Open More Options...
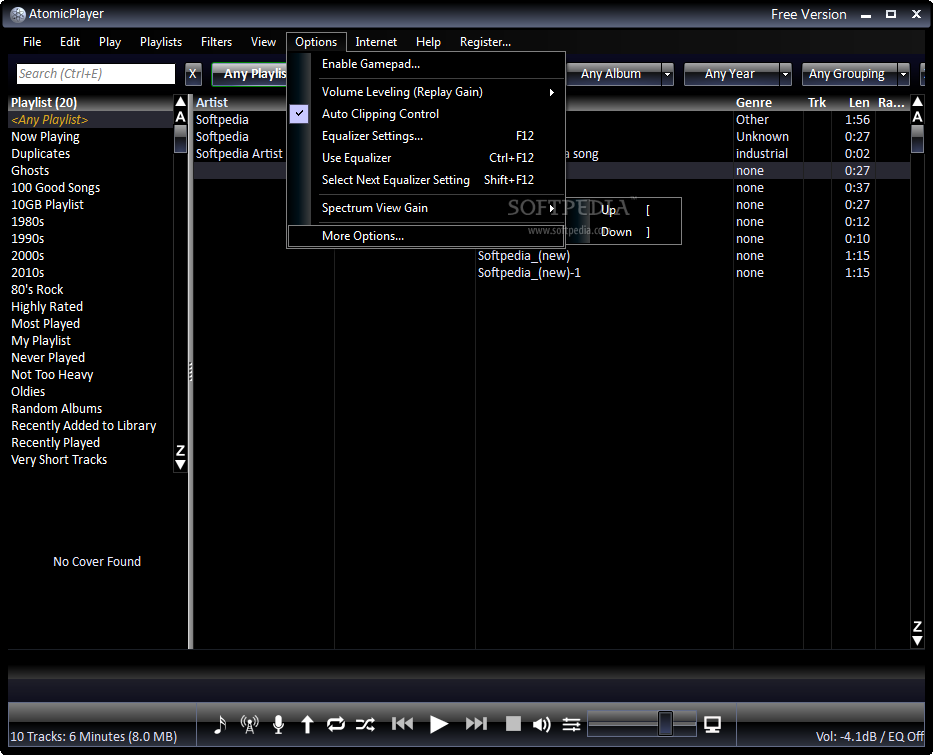Image resolution: width=933 pixels, height=755 pixels. tap(426, 236)
